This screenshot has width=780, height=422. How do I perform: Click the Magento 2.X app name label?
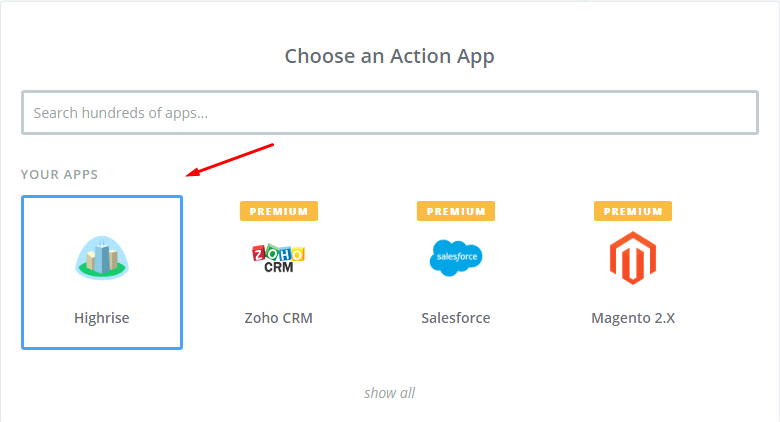(x=633, y=318)
